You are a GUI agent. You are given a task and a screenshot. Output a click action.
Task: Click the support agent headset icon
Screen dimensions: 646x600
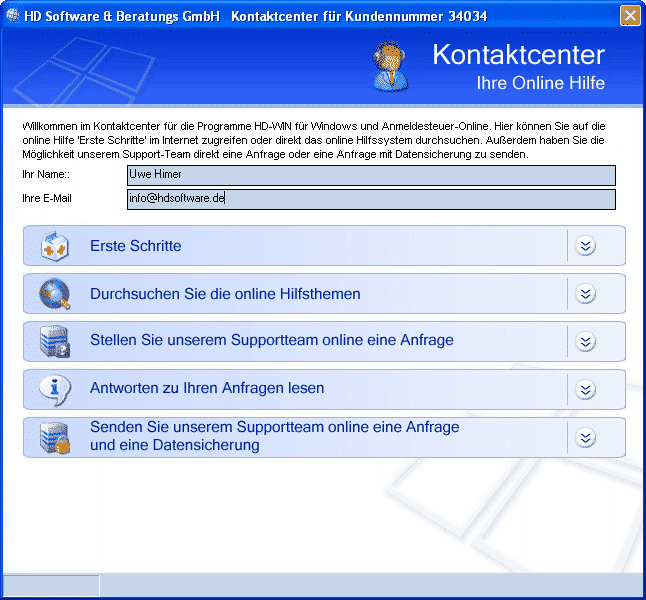click(390, 66)
